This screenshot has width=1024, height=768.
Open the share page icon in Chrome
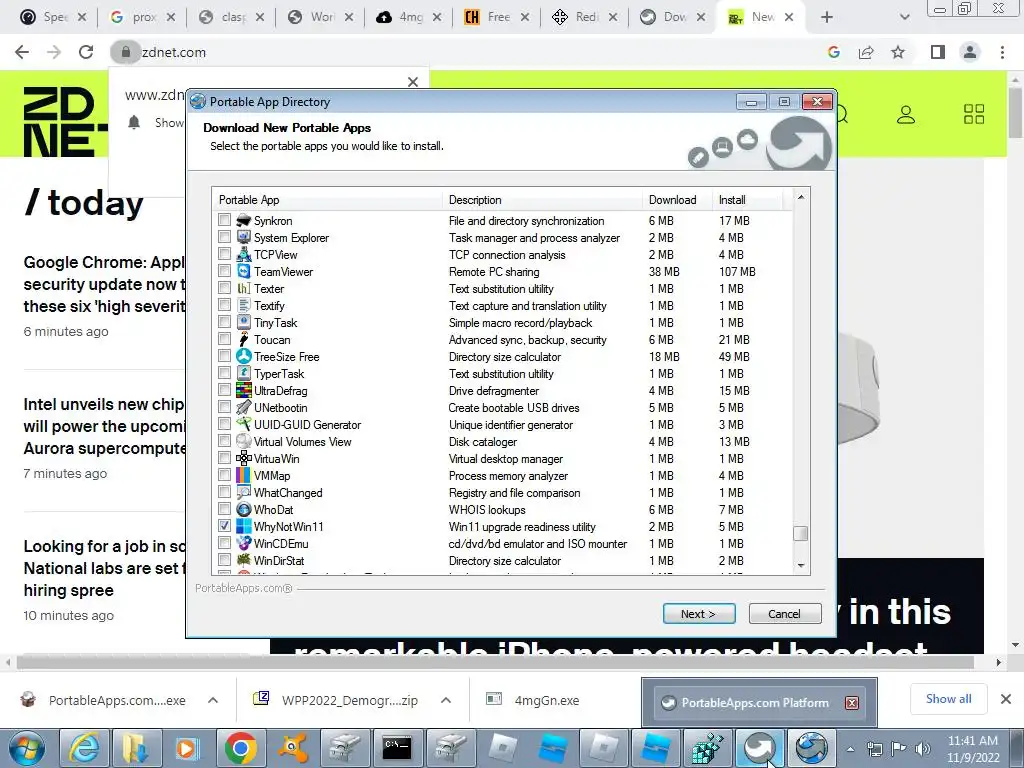[866, 52]
